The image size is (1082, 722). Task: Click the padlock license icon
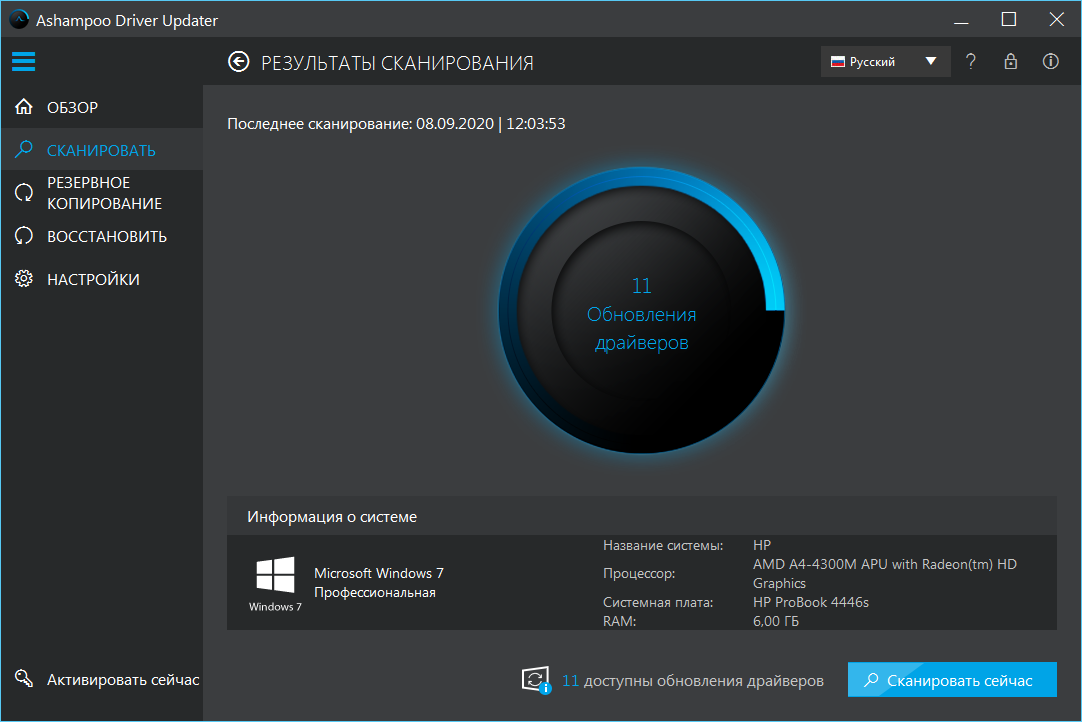click(x=1010, y=61)
